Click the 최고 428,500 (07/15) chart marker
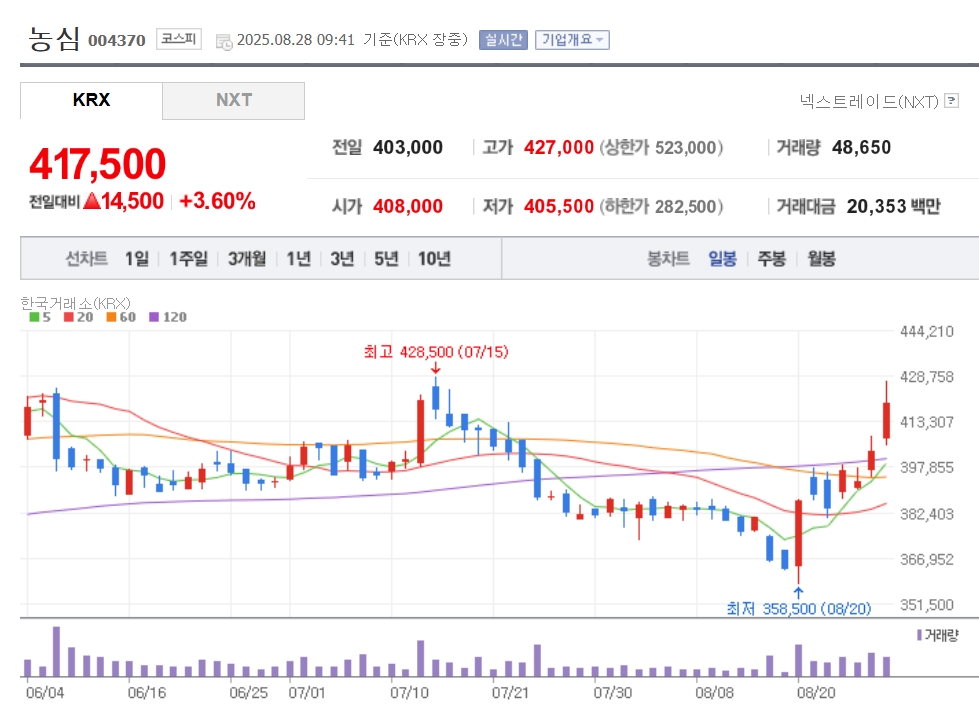Screen dimensions: 979x715 pos(436,352)
